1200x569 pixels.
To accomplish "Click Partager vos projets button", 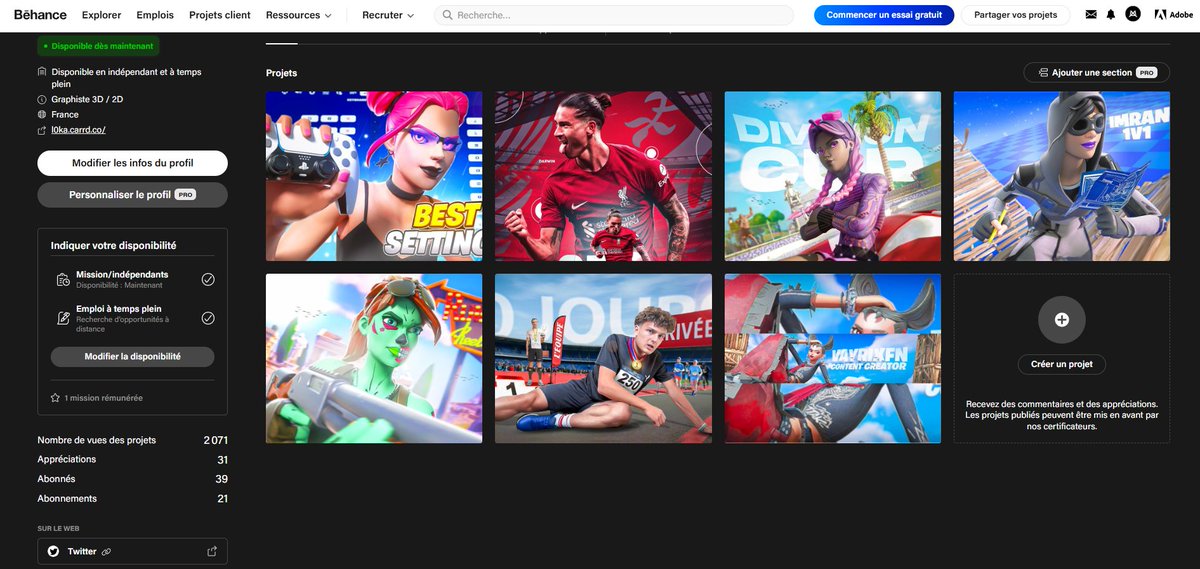I will tap(1015, 15).
